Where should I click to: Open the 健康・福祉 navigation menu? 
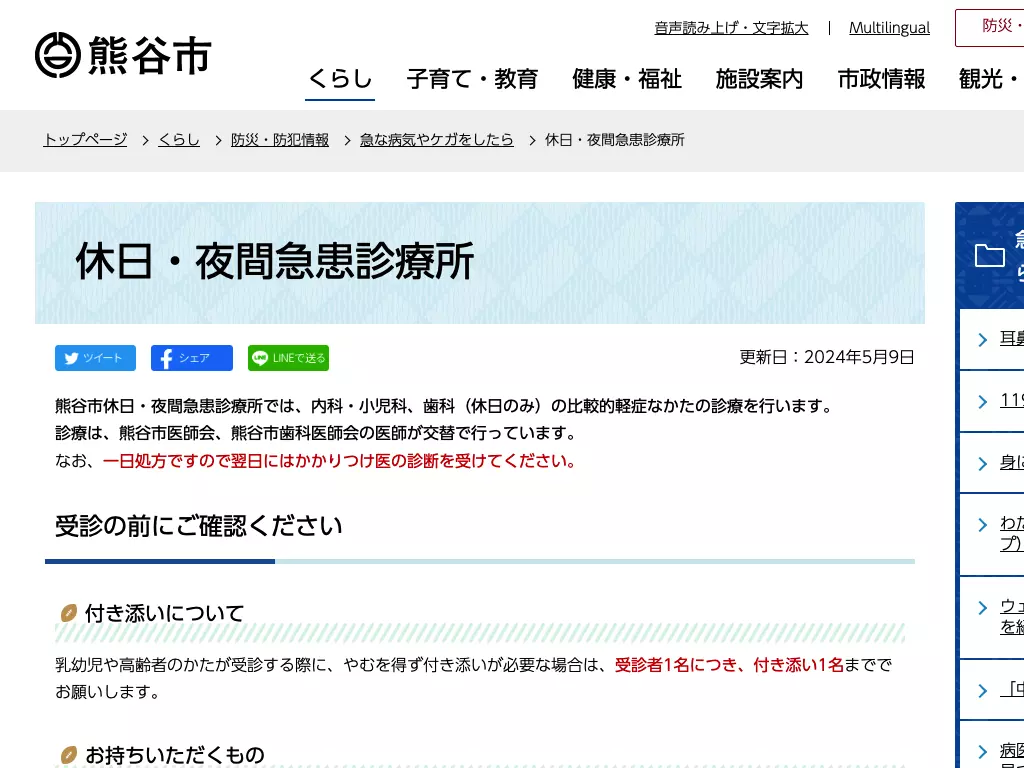(627, 79)
